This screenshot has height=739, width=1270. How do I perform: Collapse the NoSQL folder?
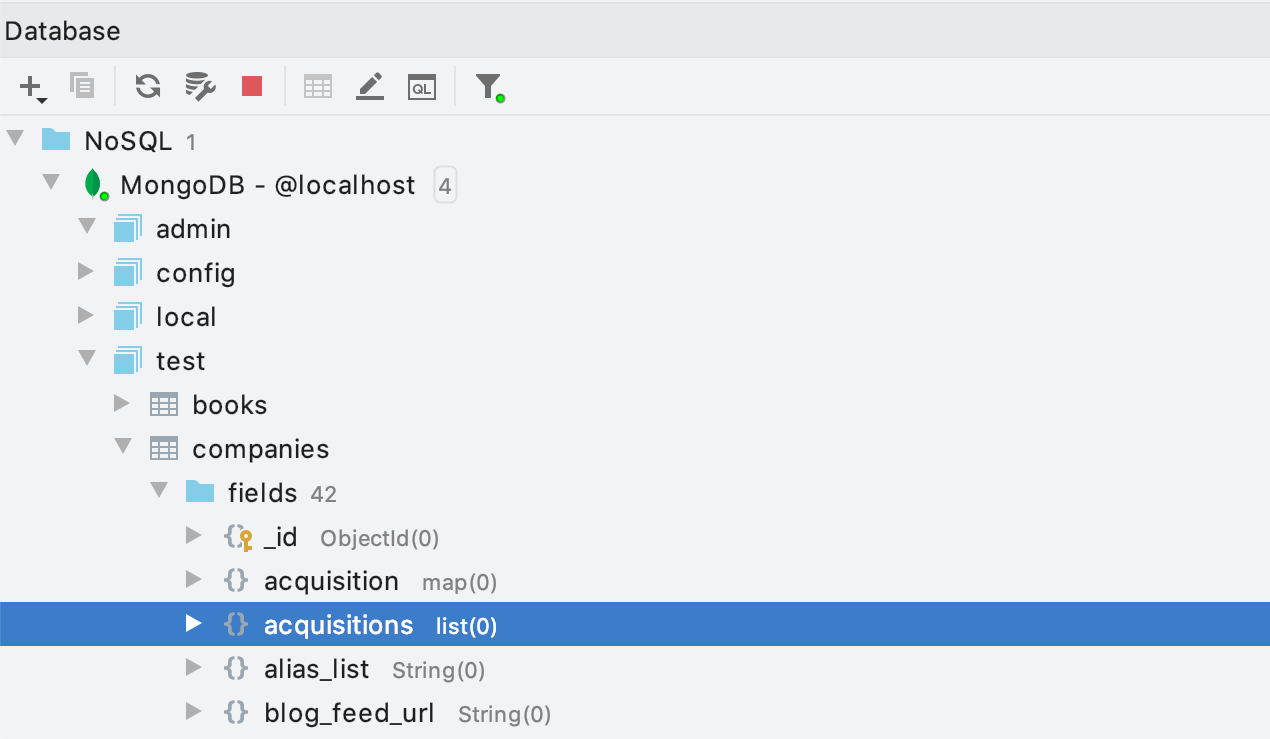click(x=15, y=140)
